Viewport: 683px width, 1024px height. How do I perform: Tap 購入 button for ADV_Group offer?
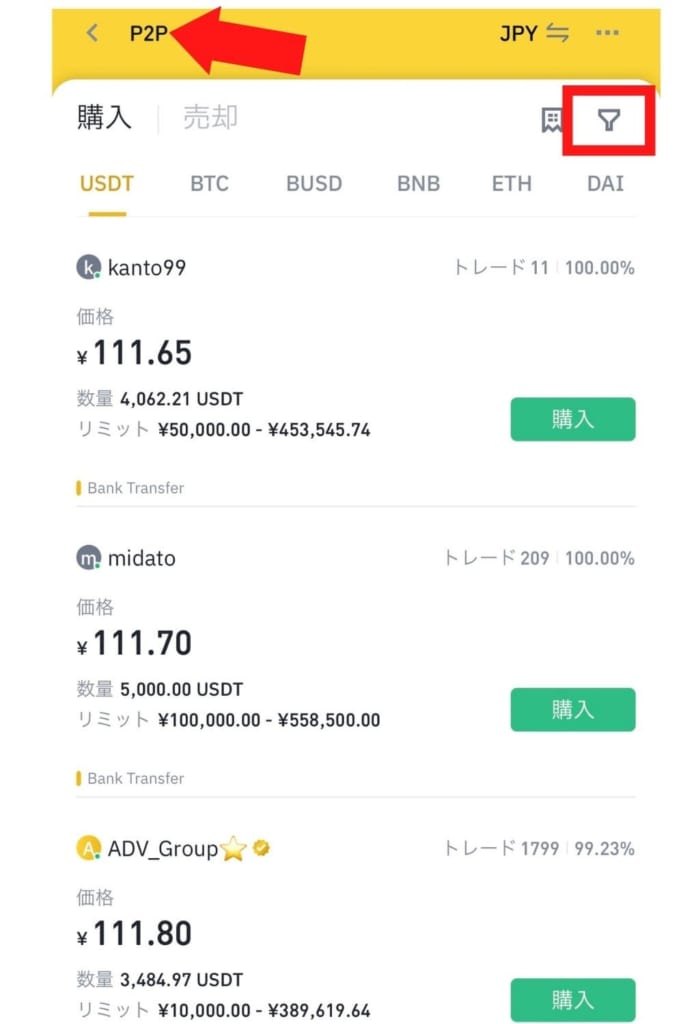(x=573, y=1000)
